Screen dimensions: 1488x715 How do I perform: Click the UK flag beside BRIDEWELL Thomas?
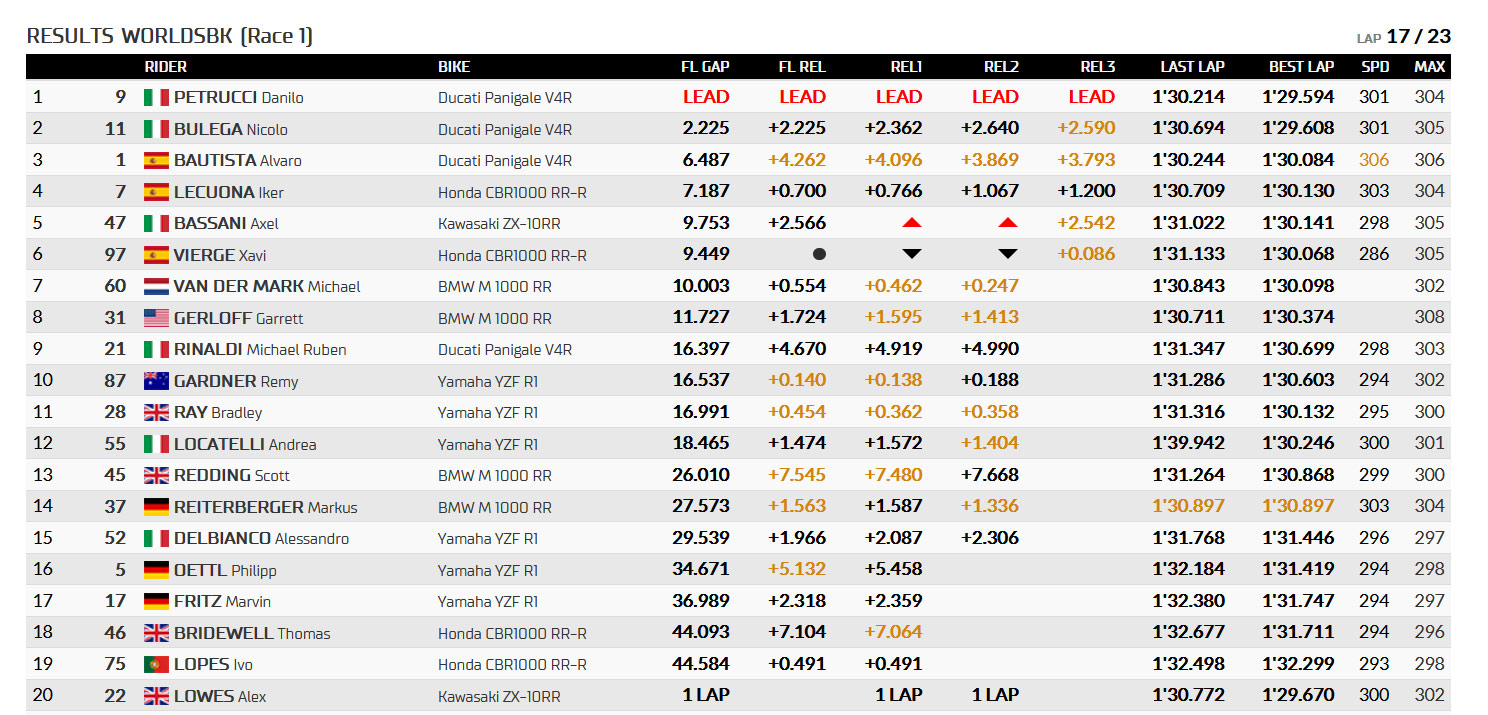156,633
